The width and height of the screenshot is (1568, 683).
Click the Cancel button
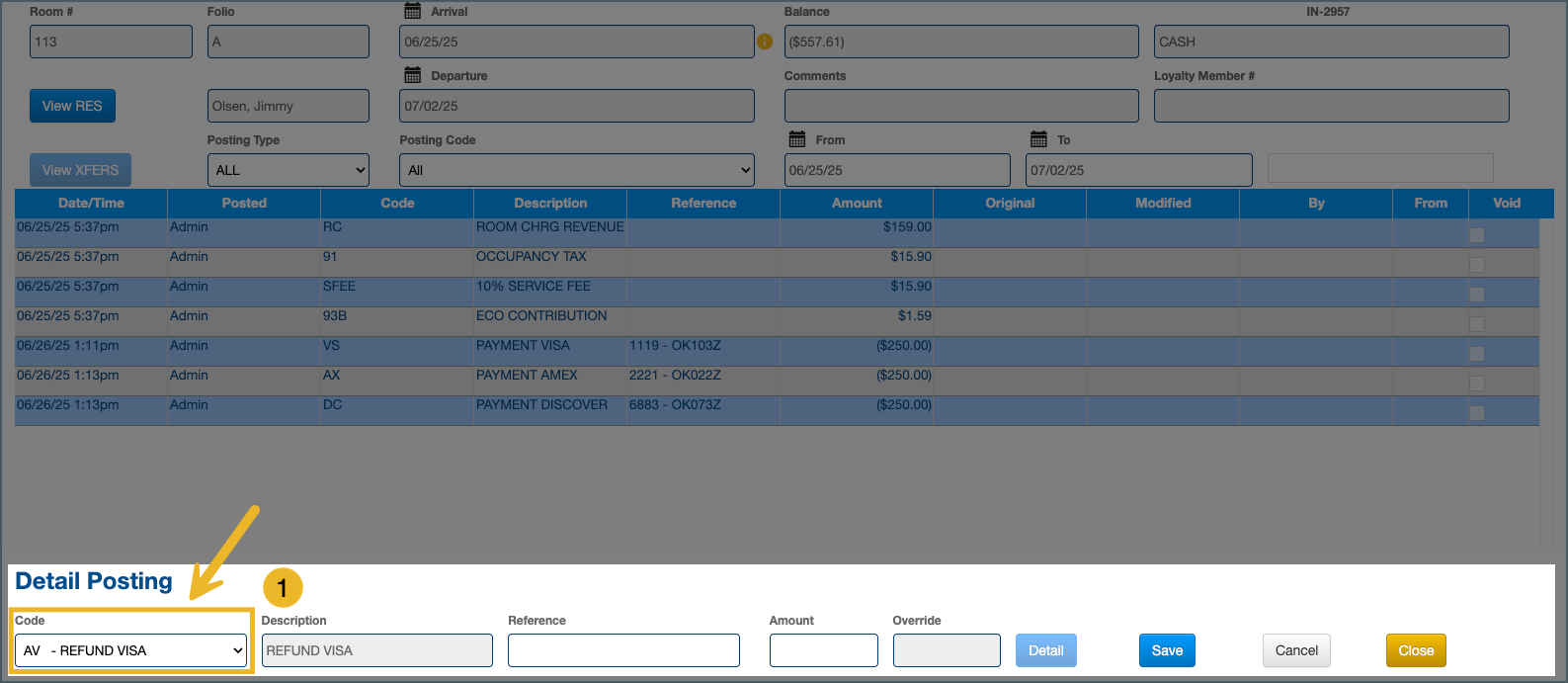click(1296, 650)
